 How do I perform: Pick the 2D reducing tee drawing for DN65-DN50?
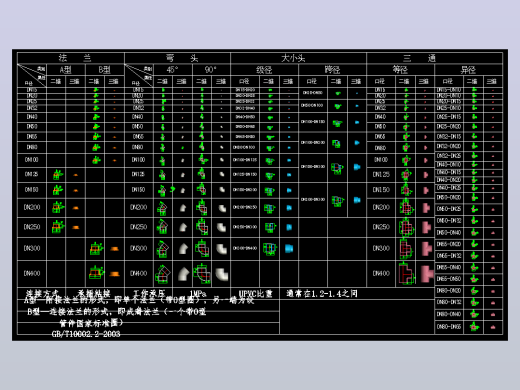pos(474,279)
